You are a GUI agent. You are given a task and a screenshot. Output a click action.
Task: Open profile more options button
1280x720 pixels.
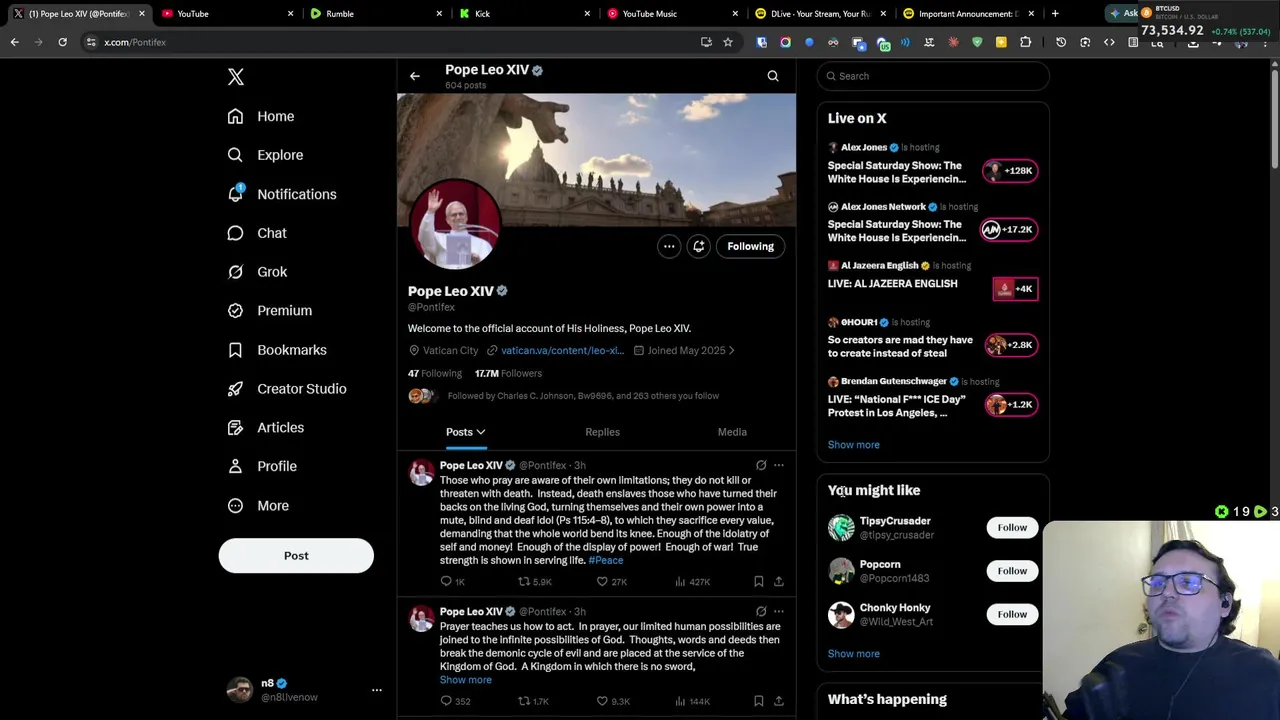[669, 246]
